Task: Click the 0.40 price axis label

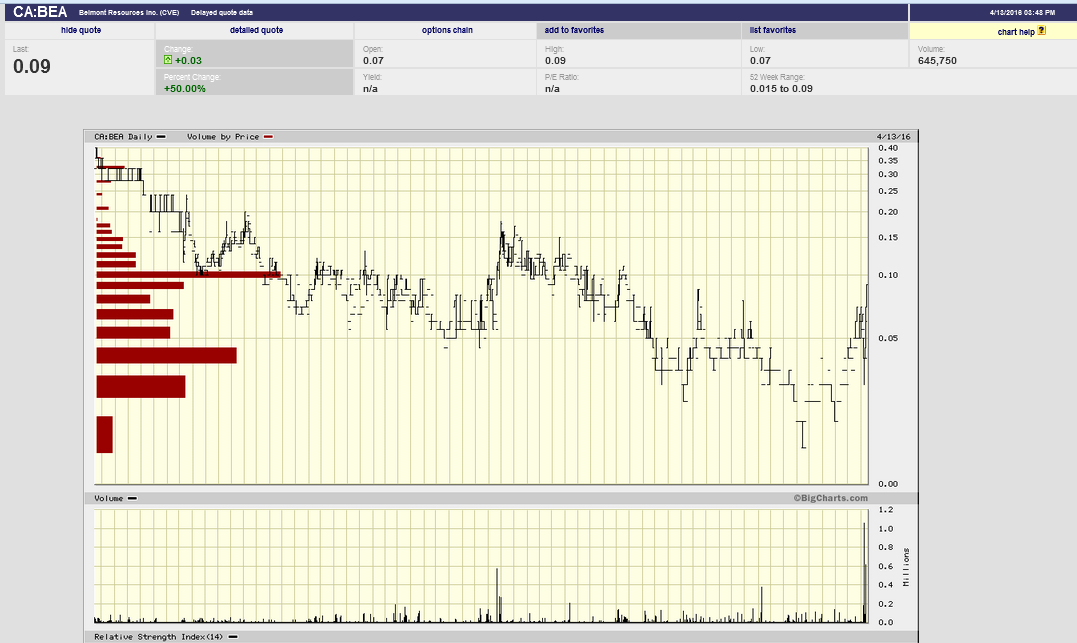Action: click(x=888, y=148)
